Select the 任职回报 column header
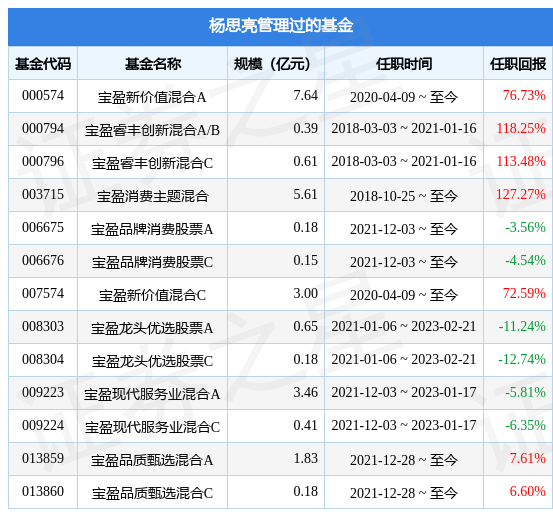553x517 pixels. 518,64
